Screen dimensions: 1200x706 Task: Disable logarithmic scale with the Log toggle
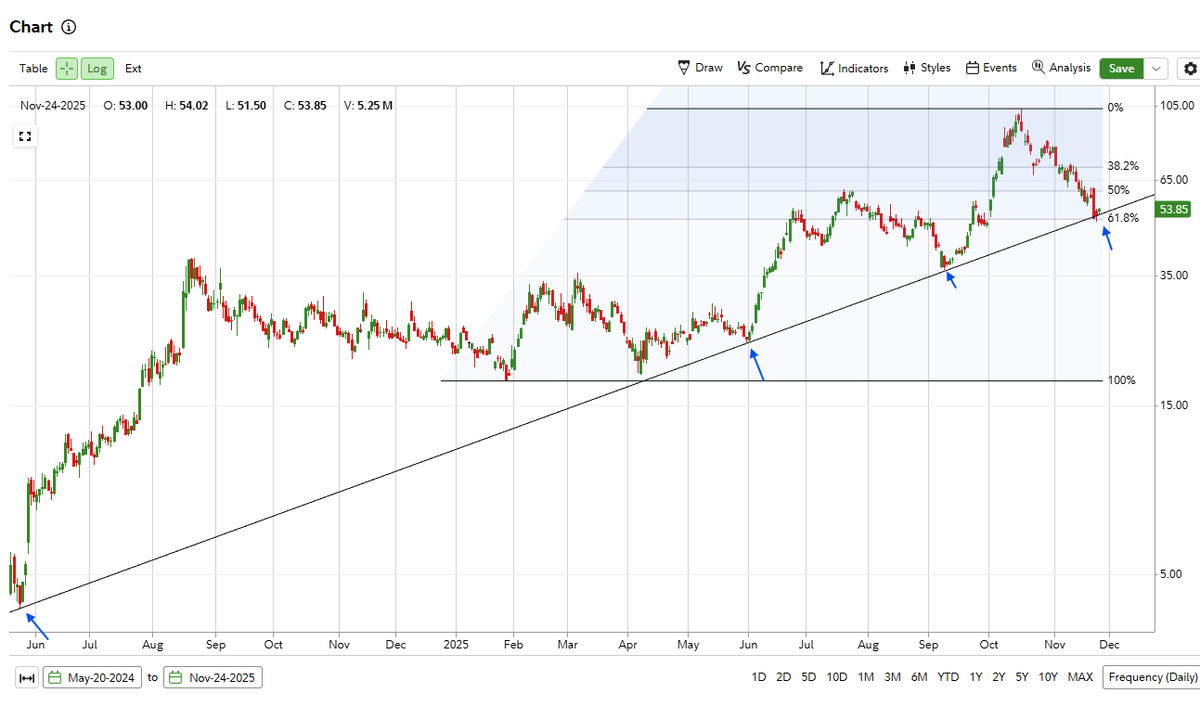coord(96,68)
